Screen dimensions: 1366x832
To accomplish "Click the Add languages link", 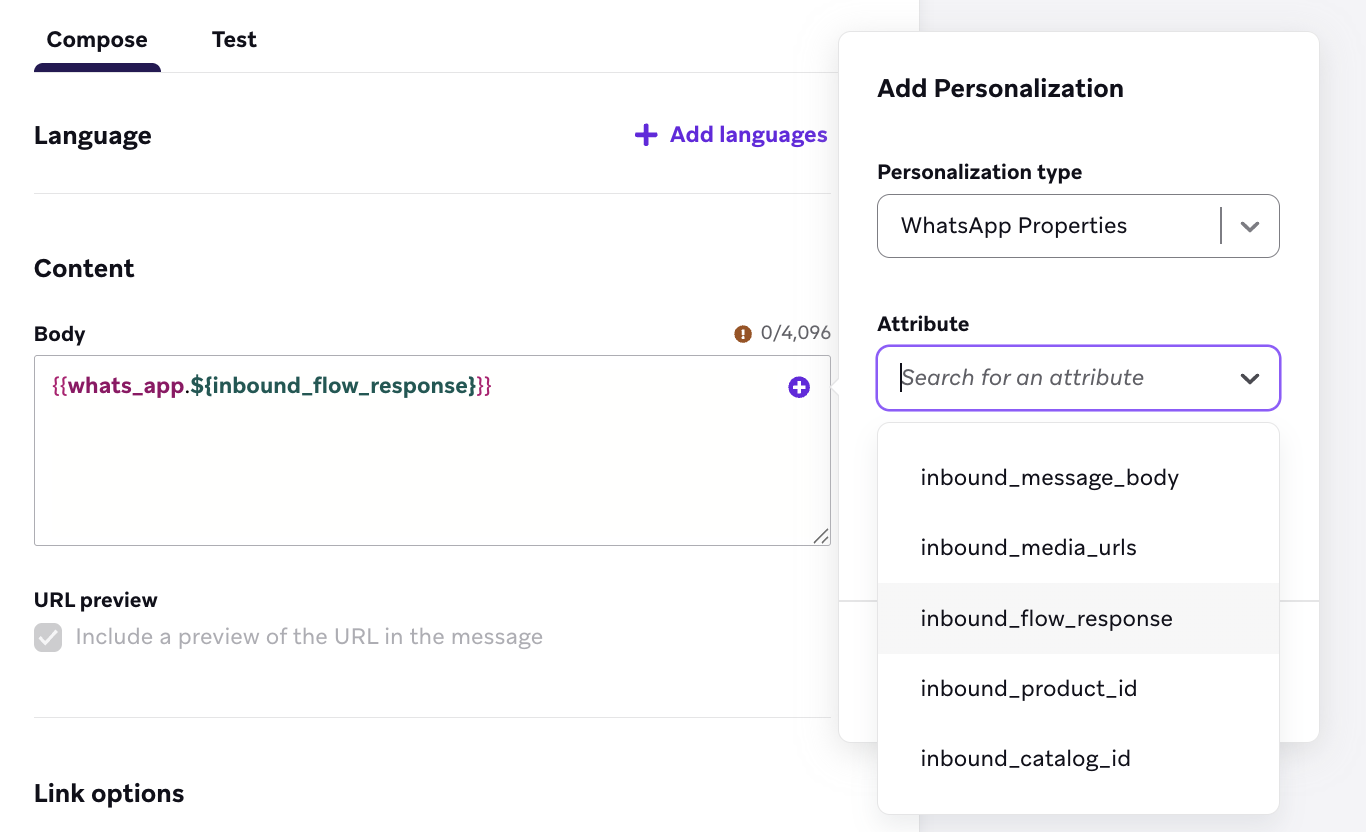I will point(748,134).
